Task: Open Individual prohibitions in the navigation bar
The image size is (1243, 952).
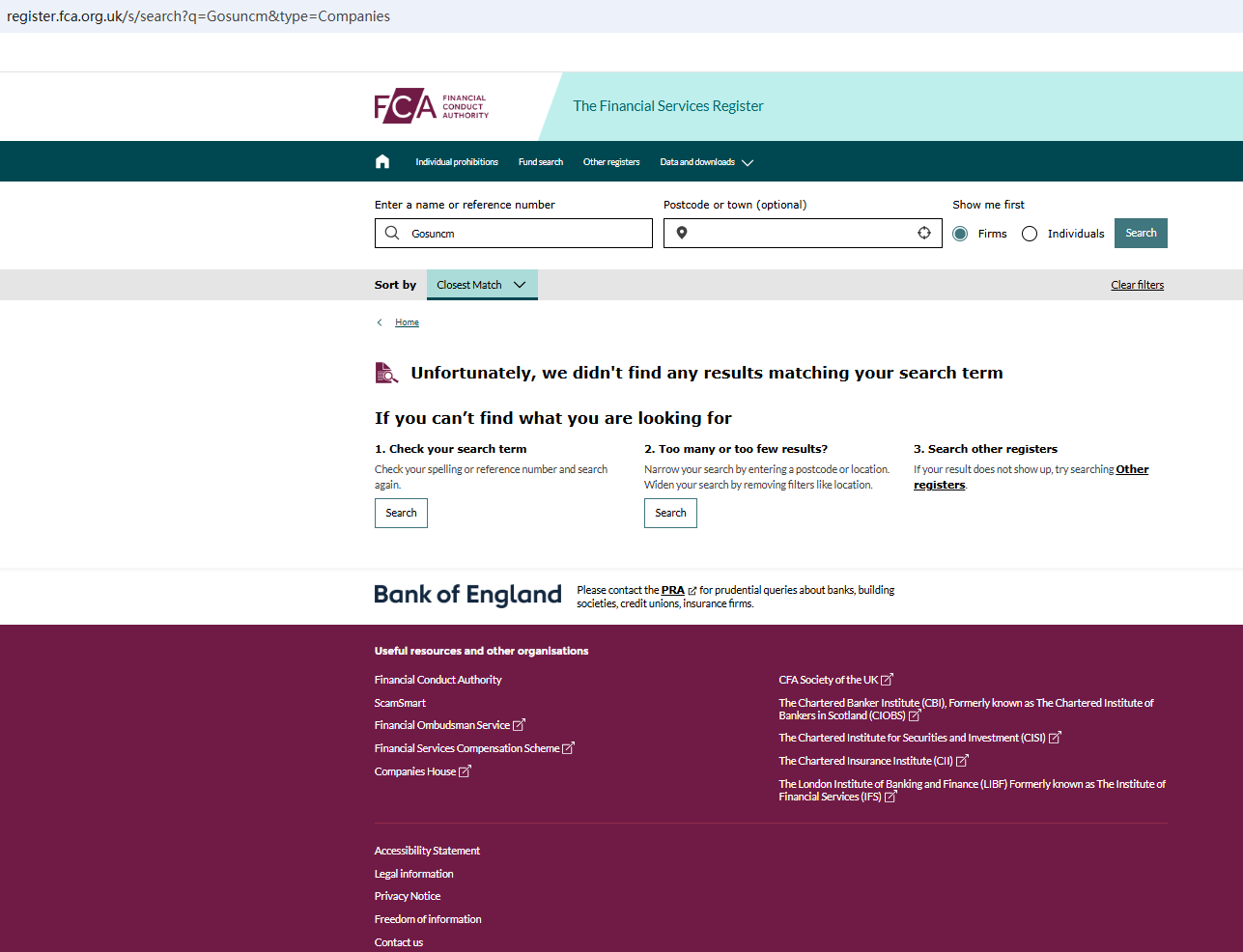Action: 457,162
